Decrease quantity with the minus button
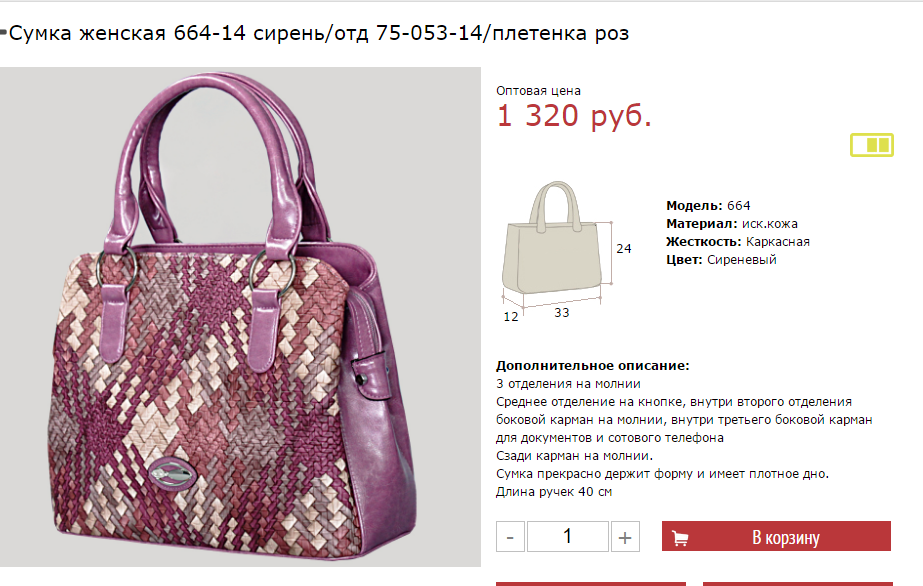 510,537
